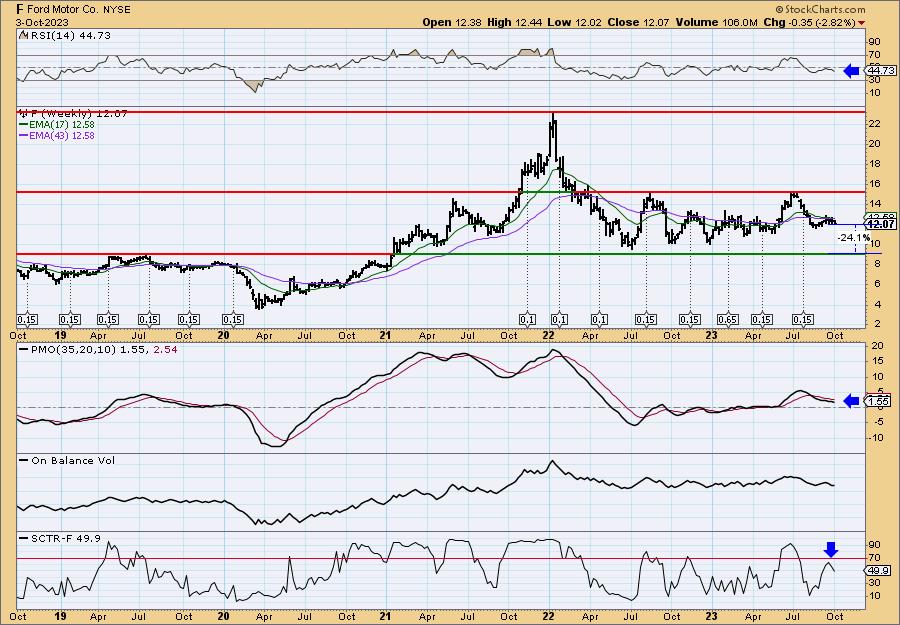Select the EMA(17) 12.58 legend entry

pos(57,125)
